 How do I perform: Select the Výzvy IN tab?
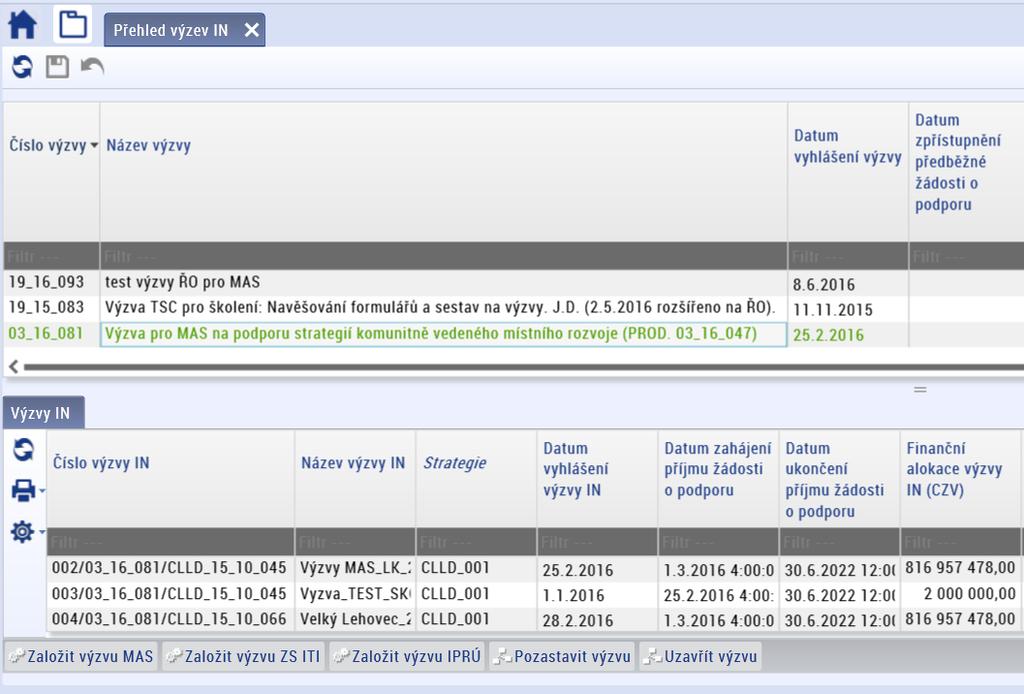pos(44,413)
